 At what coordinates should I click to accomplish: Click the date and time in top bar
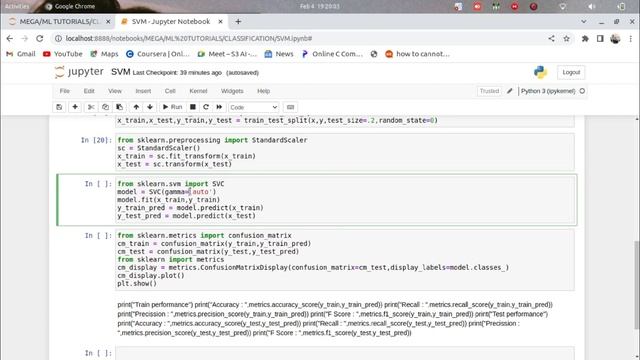tap(320, 6)
